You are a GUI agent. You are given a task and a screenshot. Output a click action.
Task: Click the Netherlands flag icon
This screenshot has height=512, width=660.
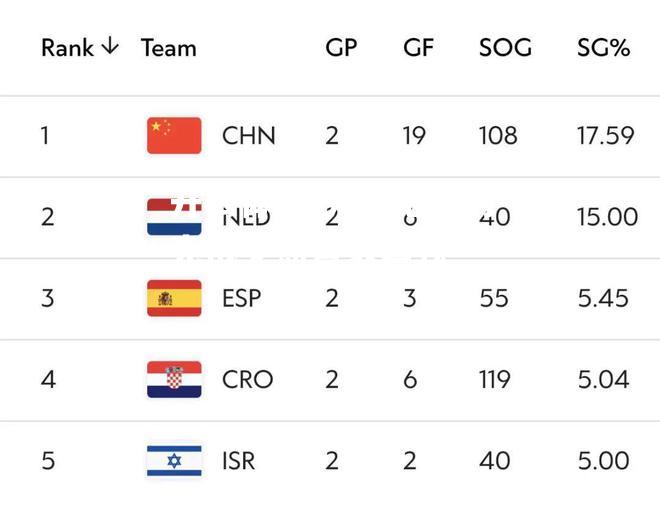point(174,217)
